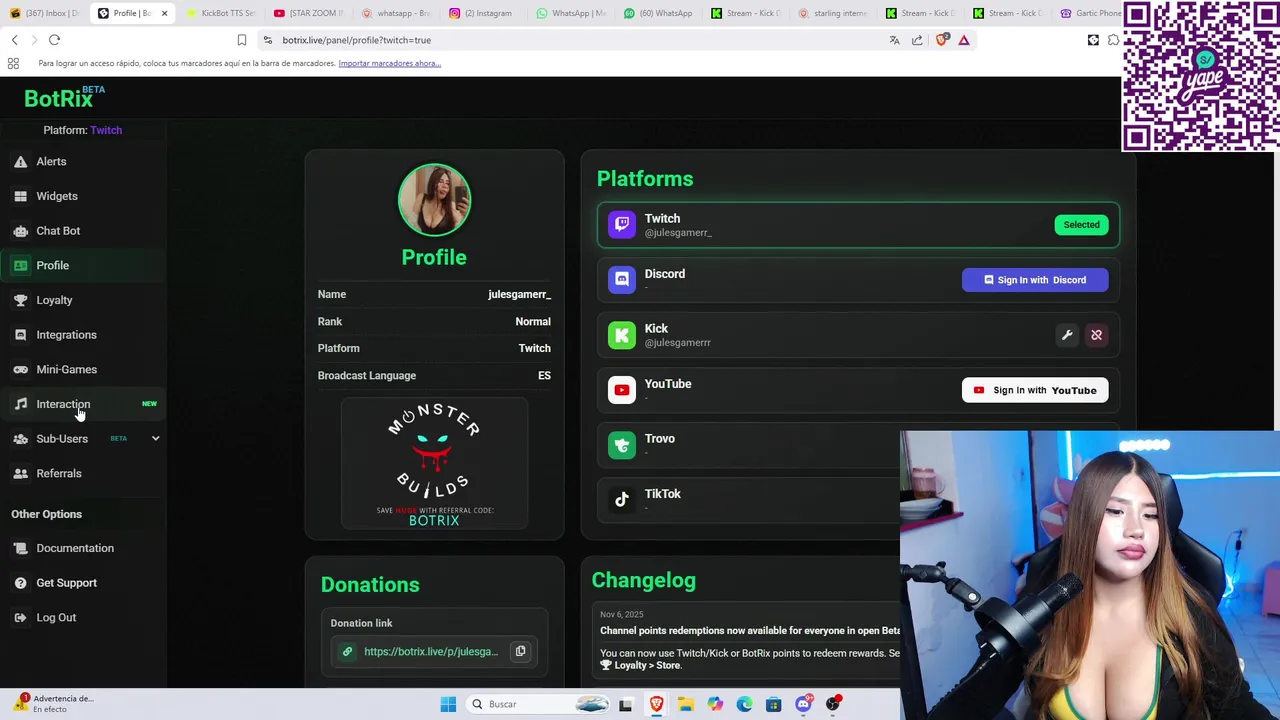
Task: Click the Changelog heading
Action: (643, 580)
